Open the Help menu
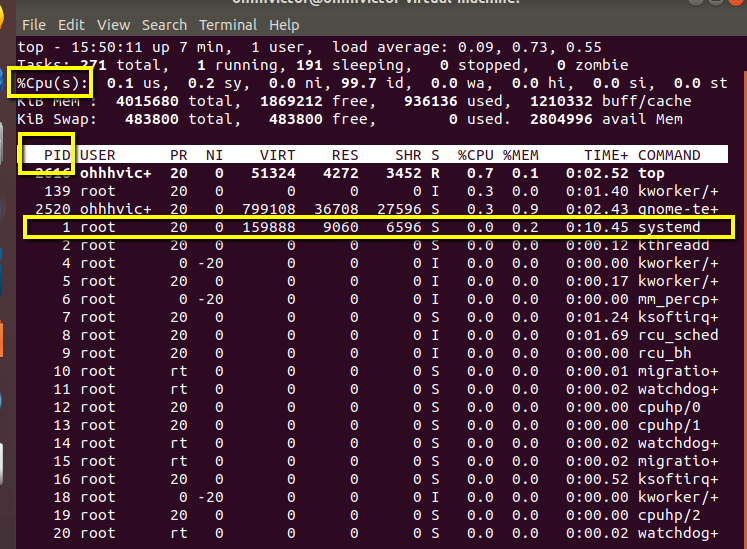 [284, 25]
